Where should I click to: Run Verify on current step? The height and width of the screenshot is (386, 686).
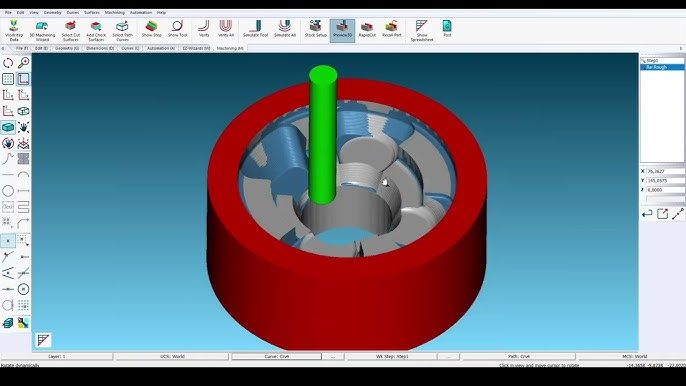[204, 28]
